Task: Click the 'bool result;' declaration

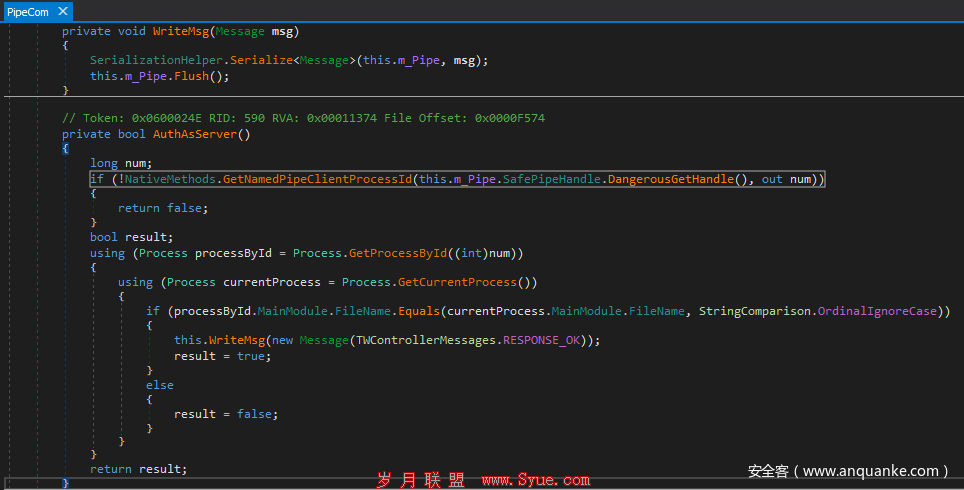Action: 132,237
